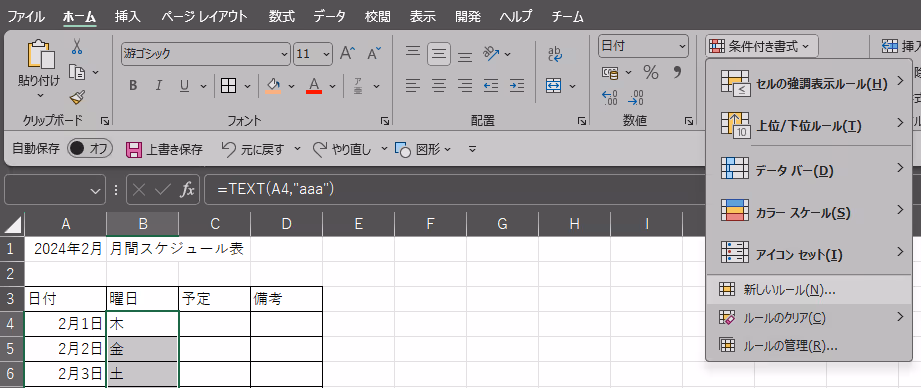Expand the borders dropdown arrow
The height and width of the screenshot is (388, 921).
[247, 86]
